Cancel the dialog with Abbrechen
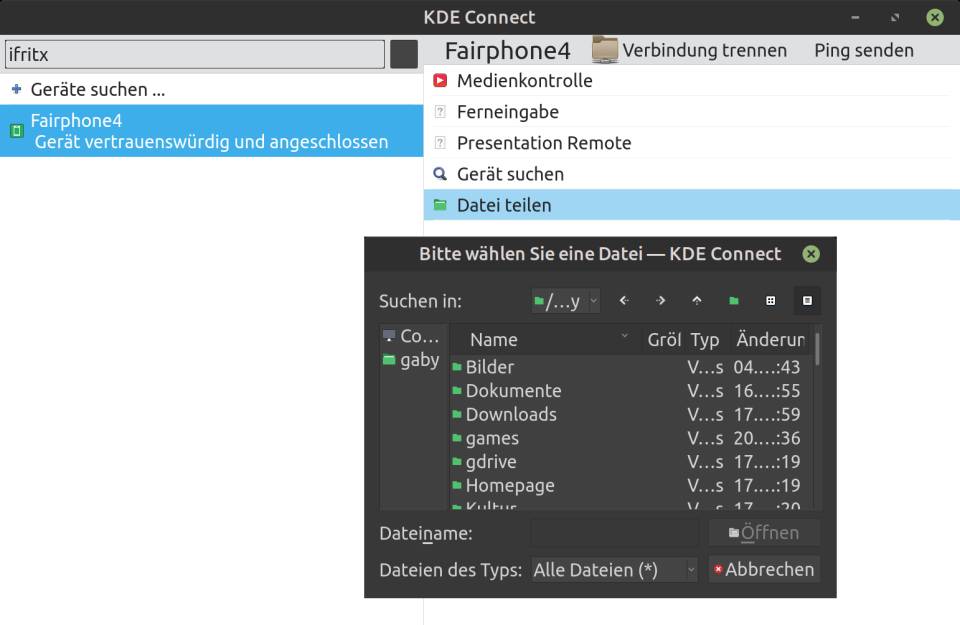Image resolution: width=960 pixels, height=625 pixels. click(763, 569)
